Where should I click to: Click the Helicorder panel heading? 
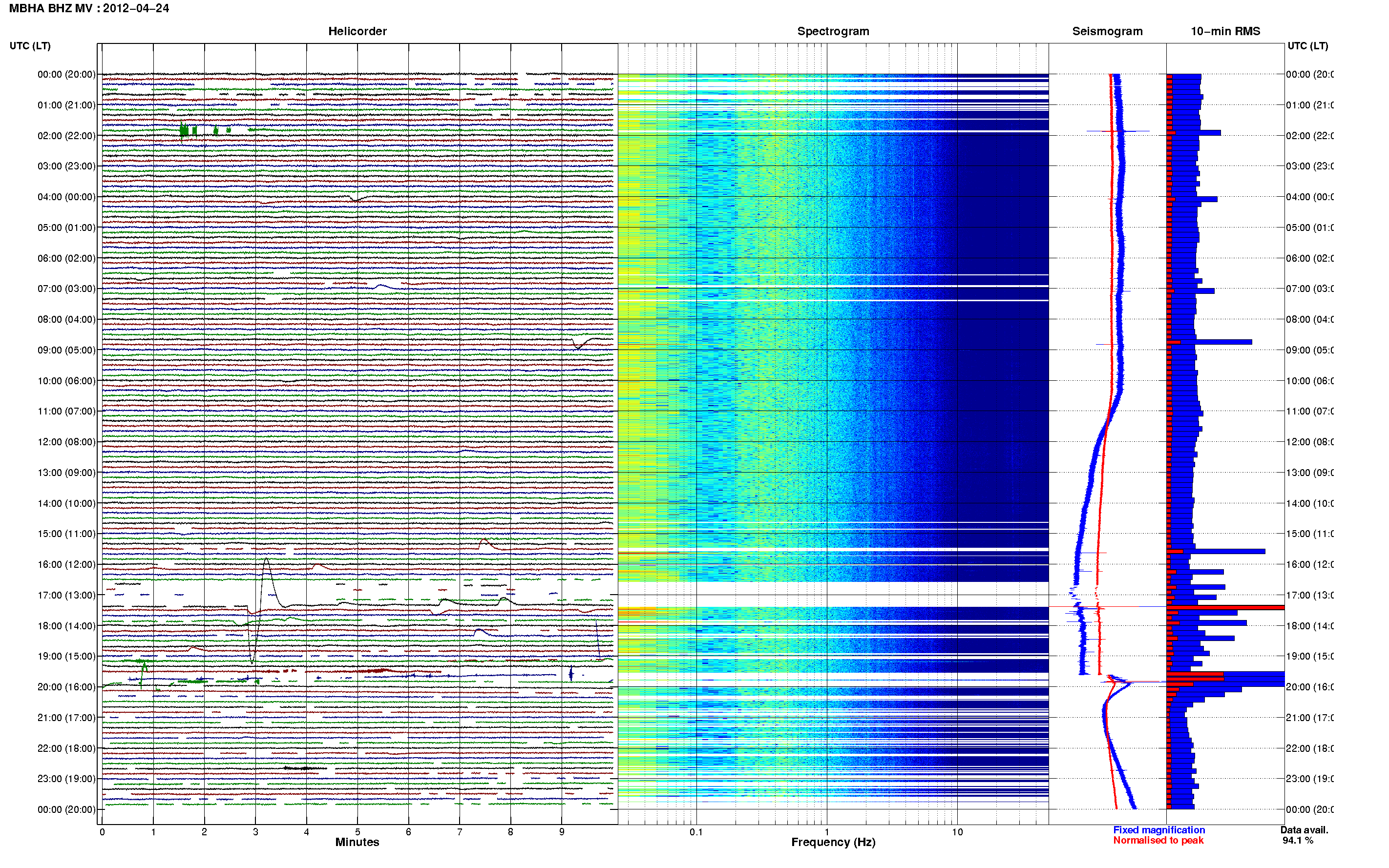point(357,32)
